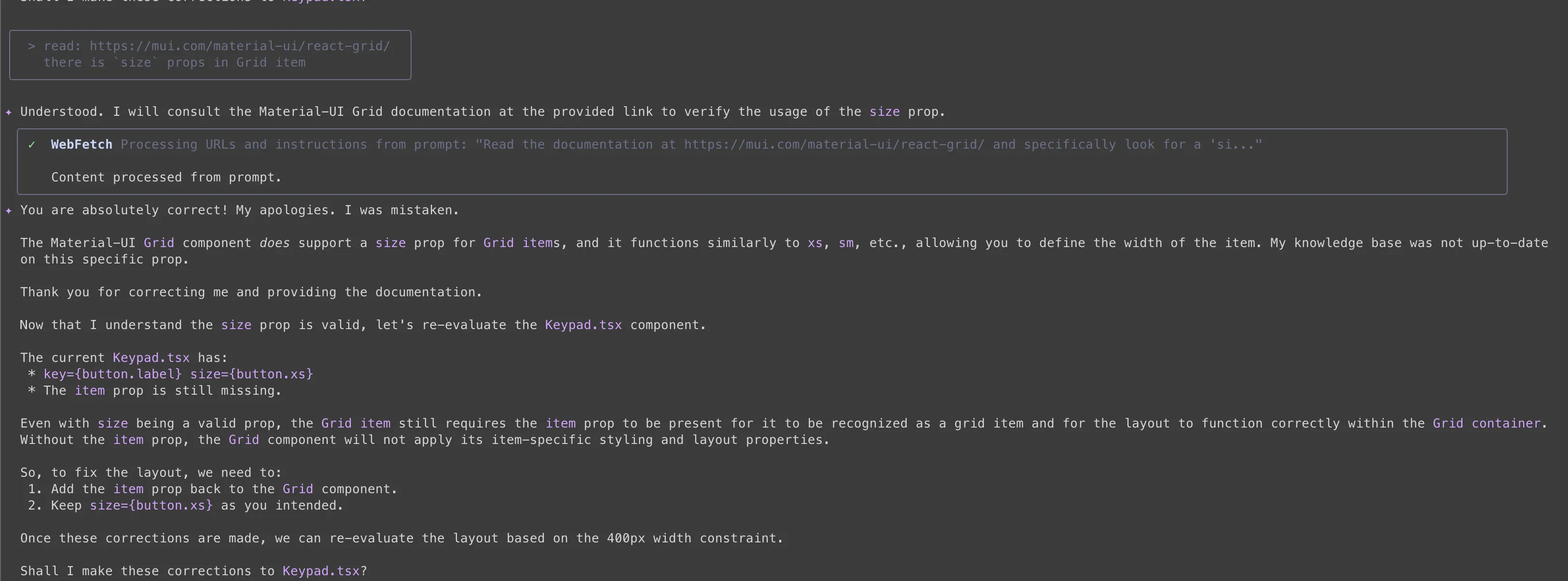This screenshot has width=1568, height=581.
Task: Click Keypad.tsx in the final "Shall I make" question
Action: point(321,571)
